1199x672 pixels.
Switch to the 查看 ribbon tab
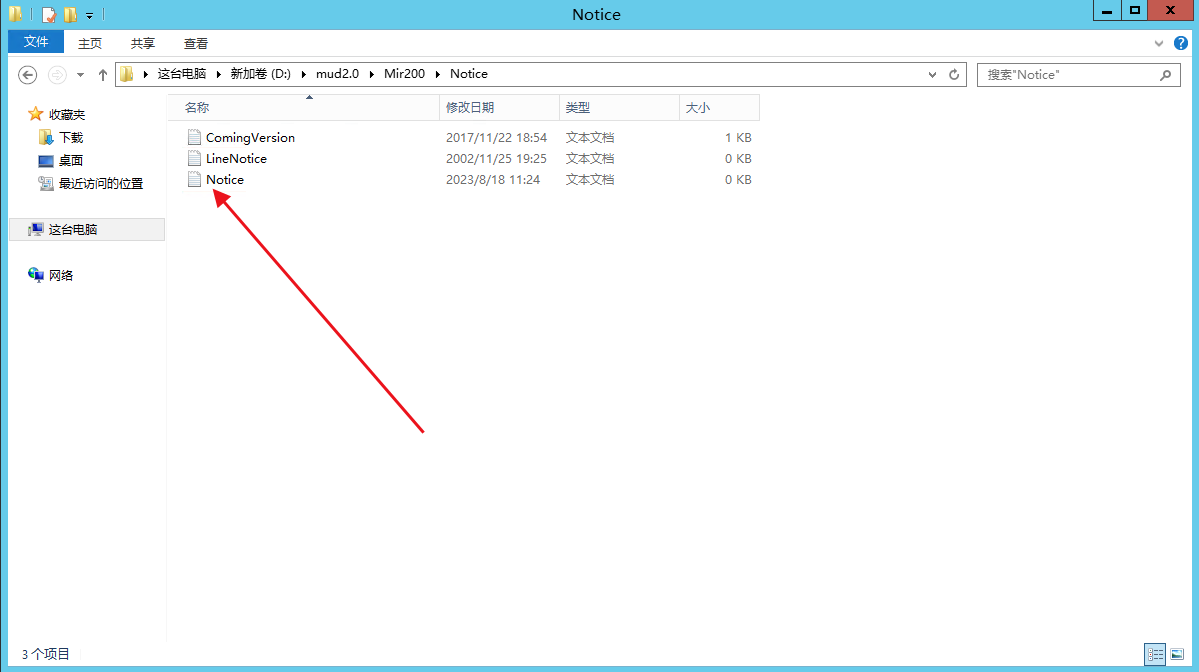[x=196, y=44]
